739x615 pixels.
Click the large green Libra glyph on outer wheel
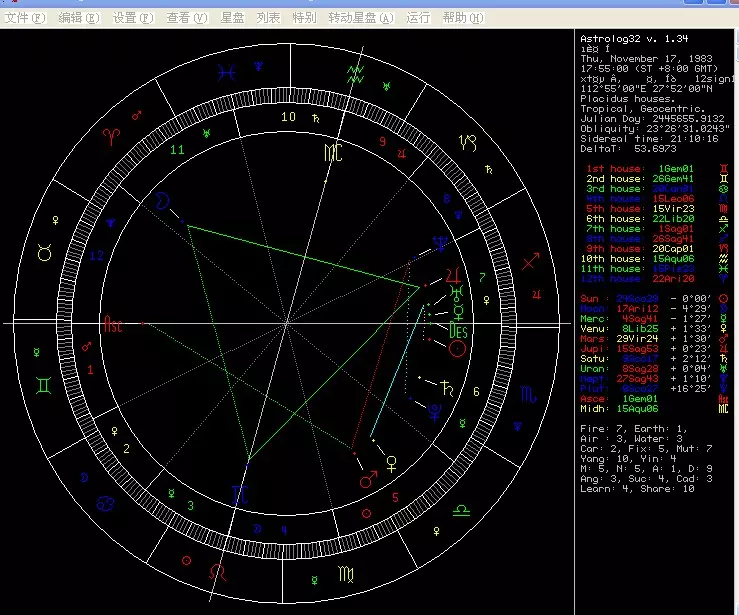point(461,511)
